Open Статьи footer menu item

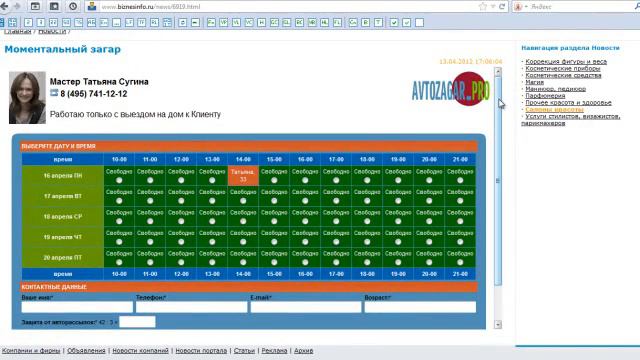point(244,351)
